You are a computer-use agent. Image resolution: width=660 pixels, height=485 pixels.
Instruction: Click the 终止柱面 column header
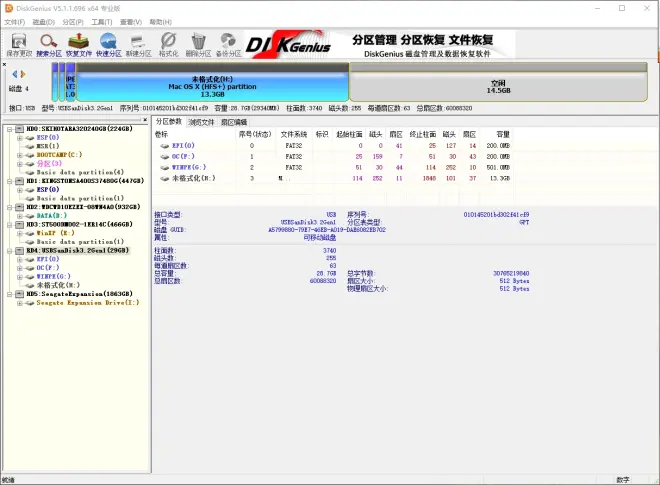423,134
